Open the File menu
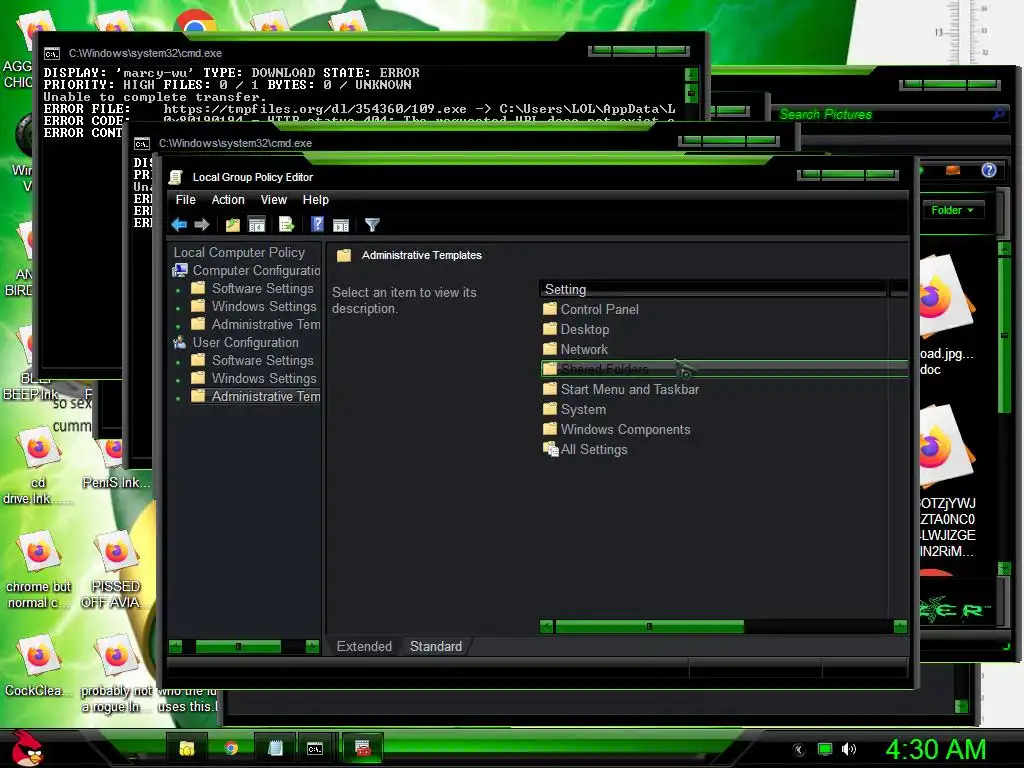Screen dimensions: 1024x768 [x=185, y=200]
